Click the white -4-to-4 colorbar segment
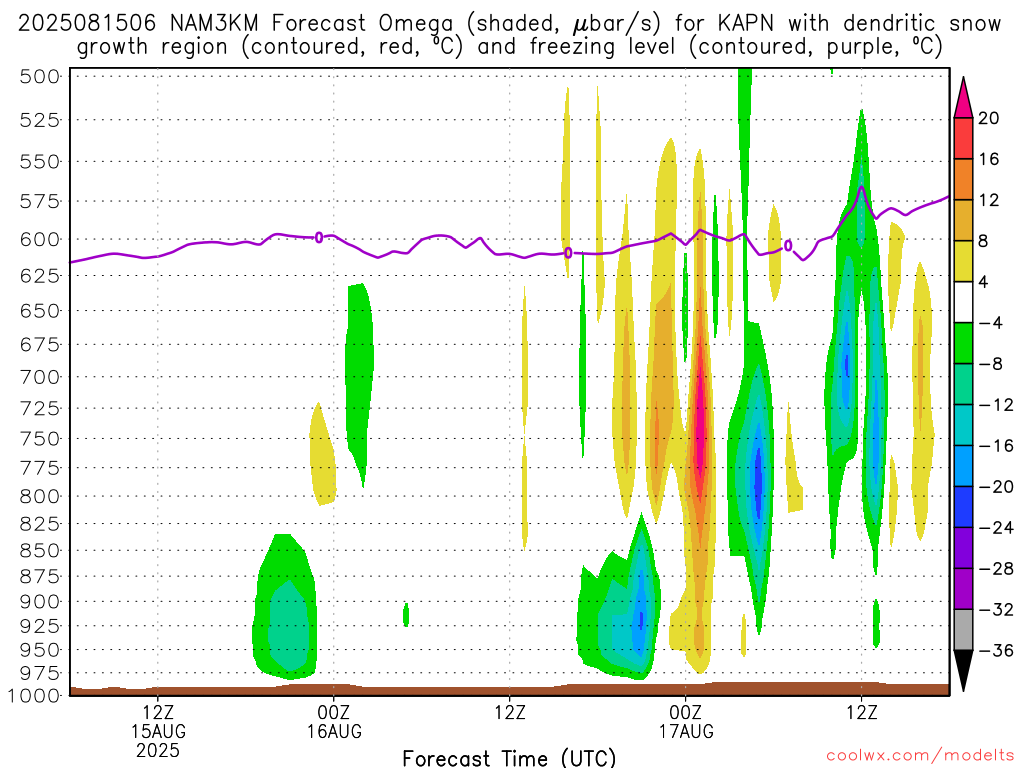The image size is (1024, 768). click(963, 302)
